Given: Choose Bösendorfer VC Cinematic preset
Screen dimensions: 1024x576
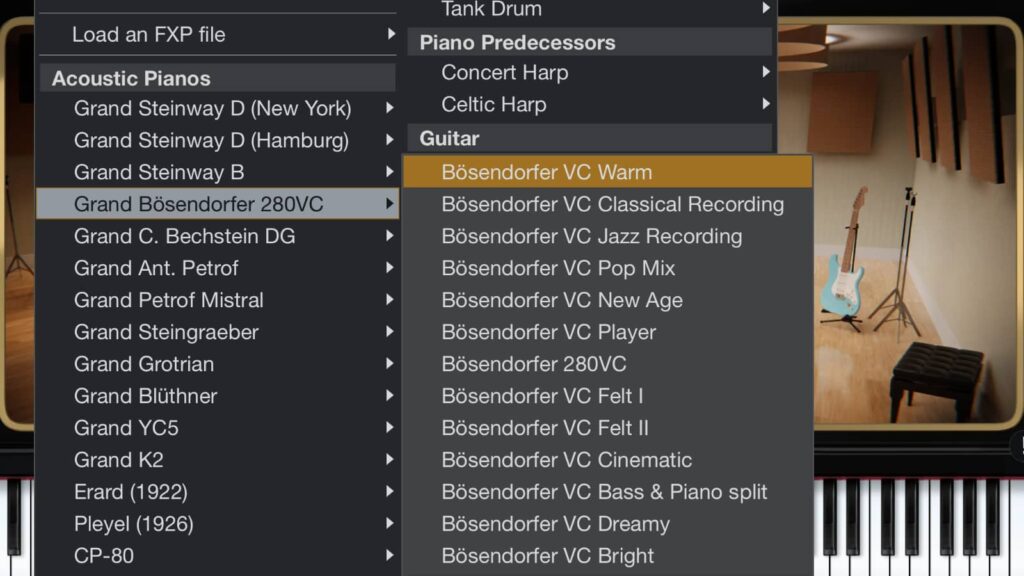Looking at the screenshot, I should click(566, 460).
